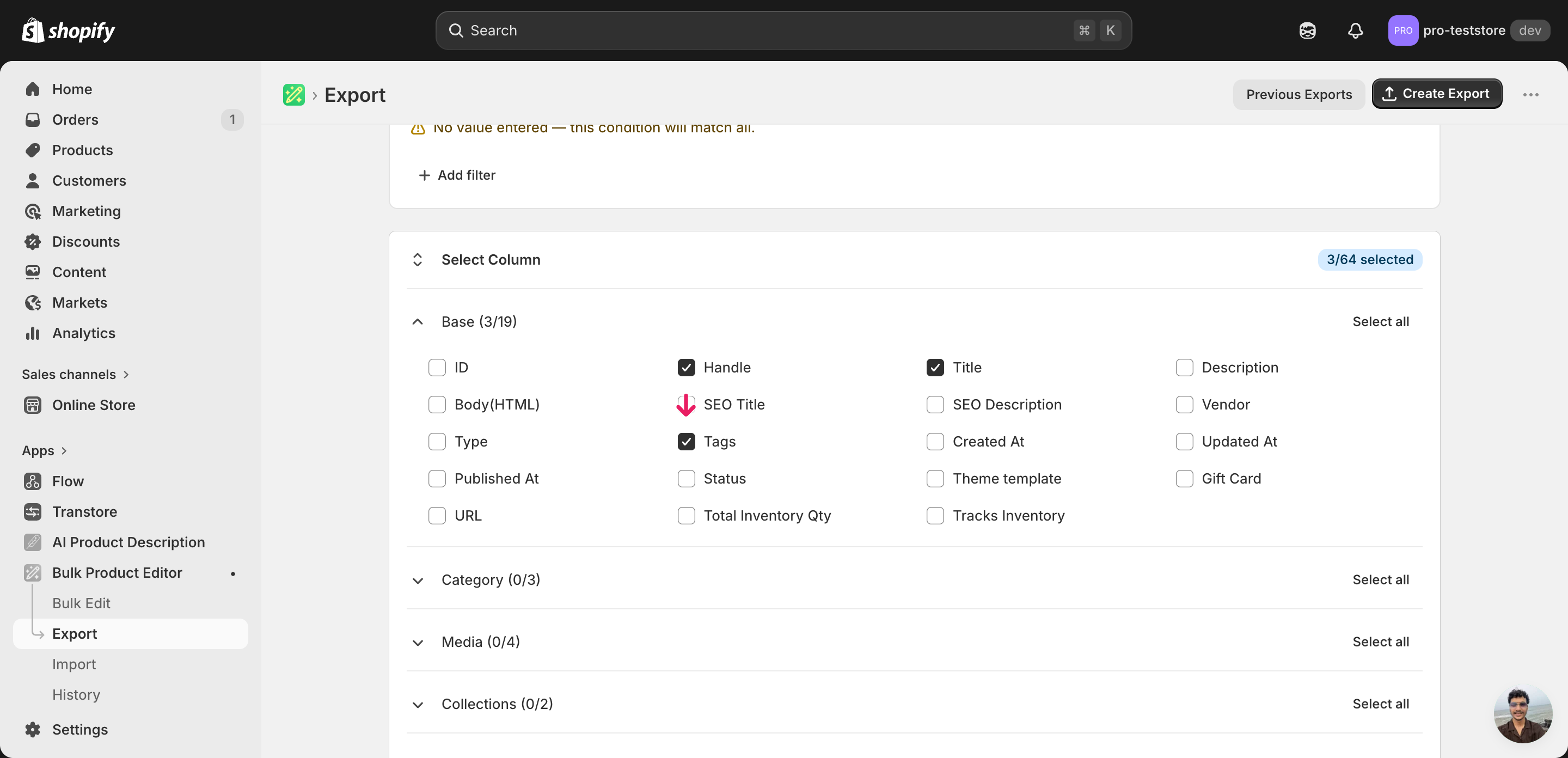Click the plus icon beside Add filter
Screen dimensions: 1568x758
coord(424,175)
